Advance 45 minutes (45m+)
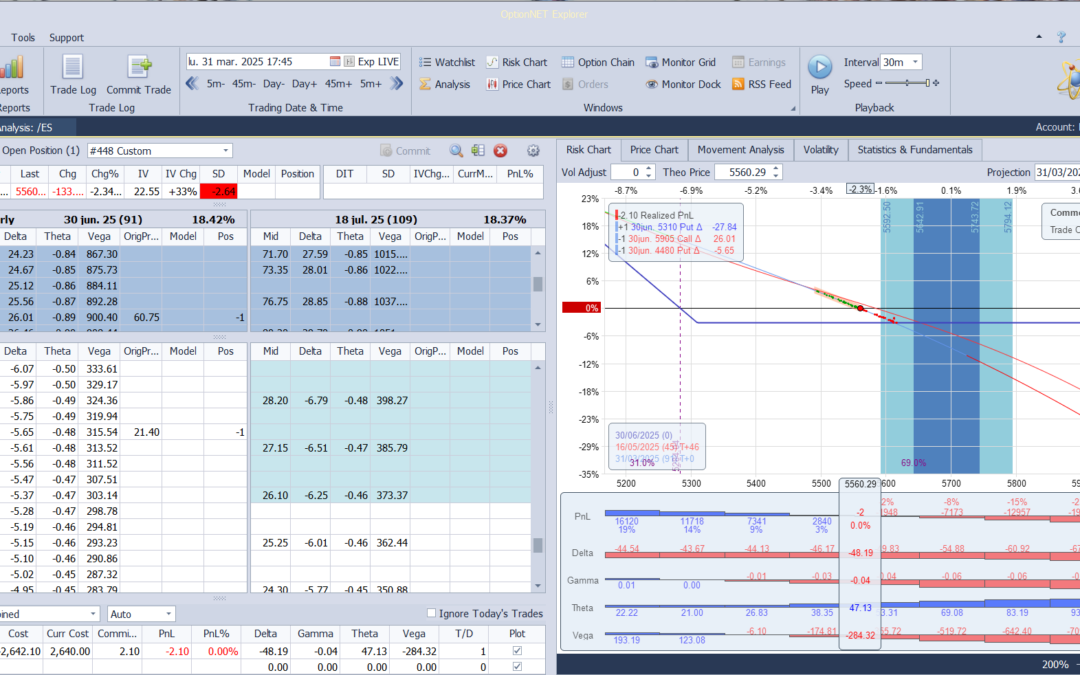This screenshot has width=1080, height=675. click(338, 84)
